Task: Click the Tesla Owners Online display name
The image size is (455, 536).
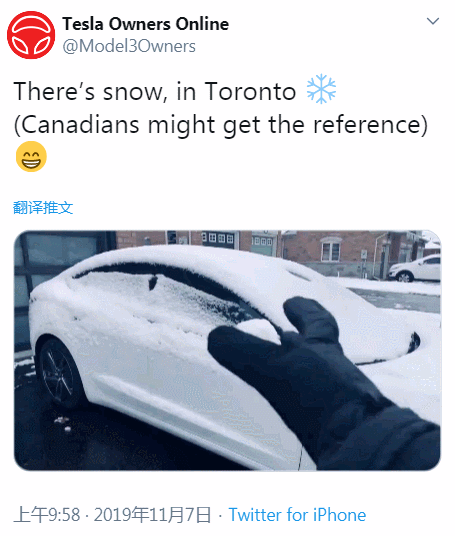Action: [146, 24]
